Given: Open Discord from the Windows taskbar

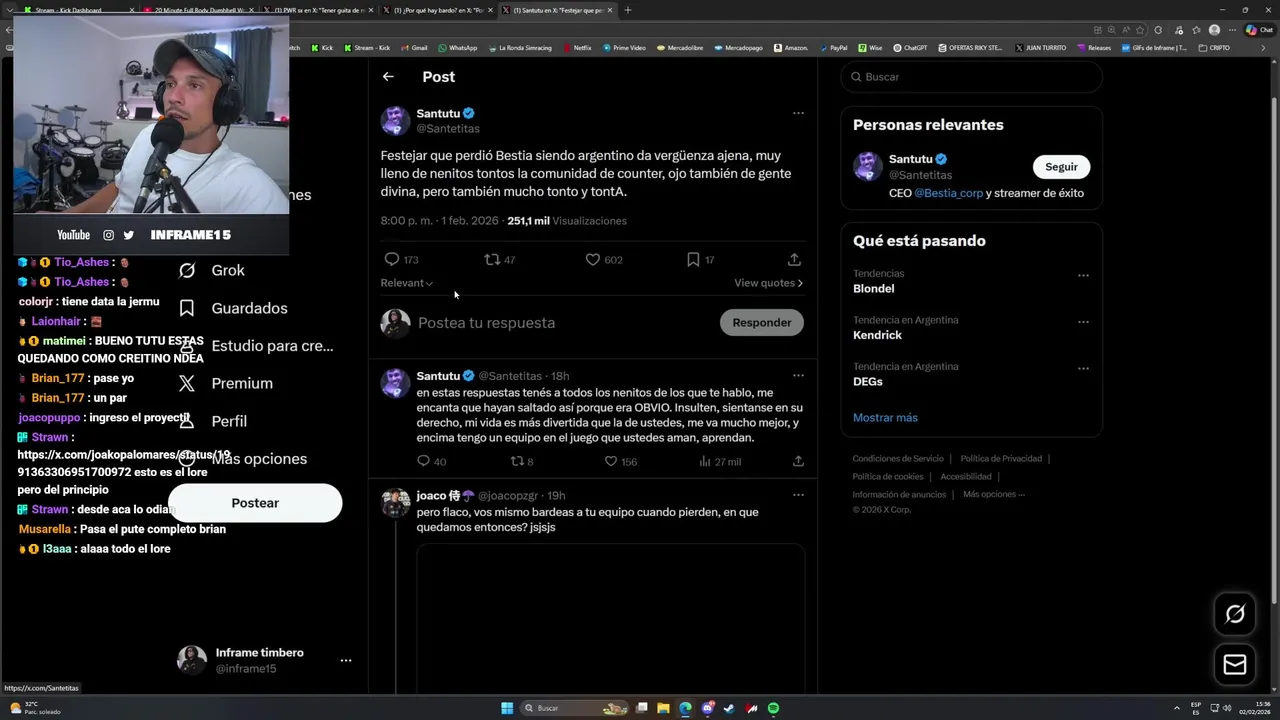Looking at the screenshot, I should (x=707, y=708).
